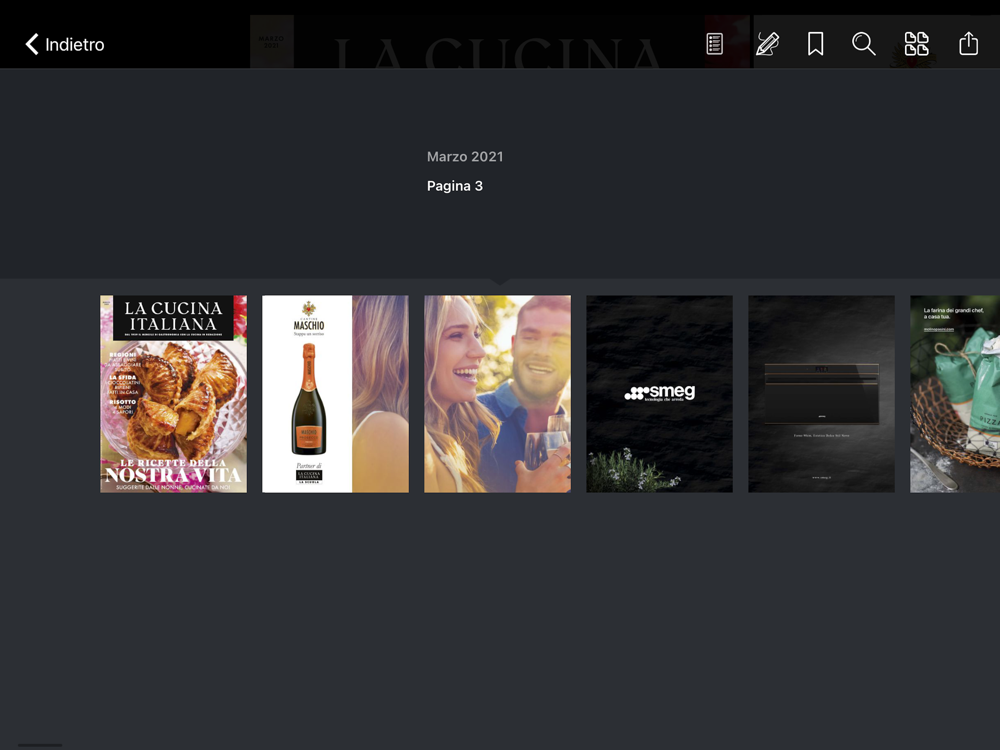1000x750 pixels.
Task: Select the laughing couple page thumbnail
Action: (x=497, y=393)
